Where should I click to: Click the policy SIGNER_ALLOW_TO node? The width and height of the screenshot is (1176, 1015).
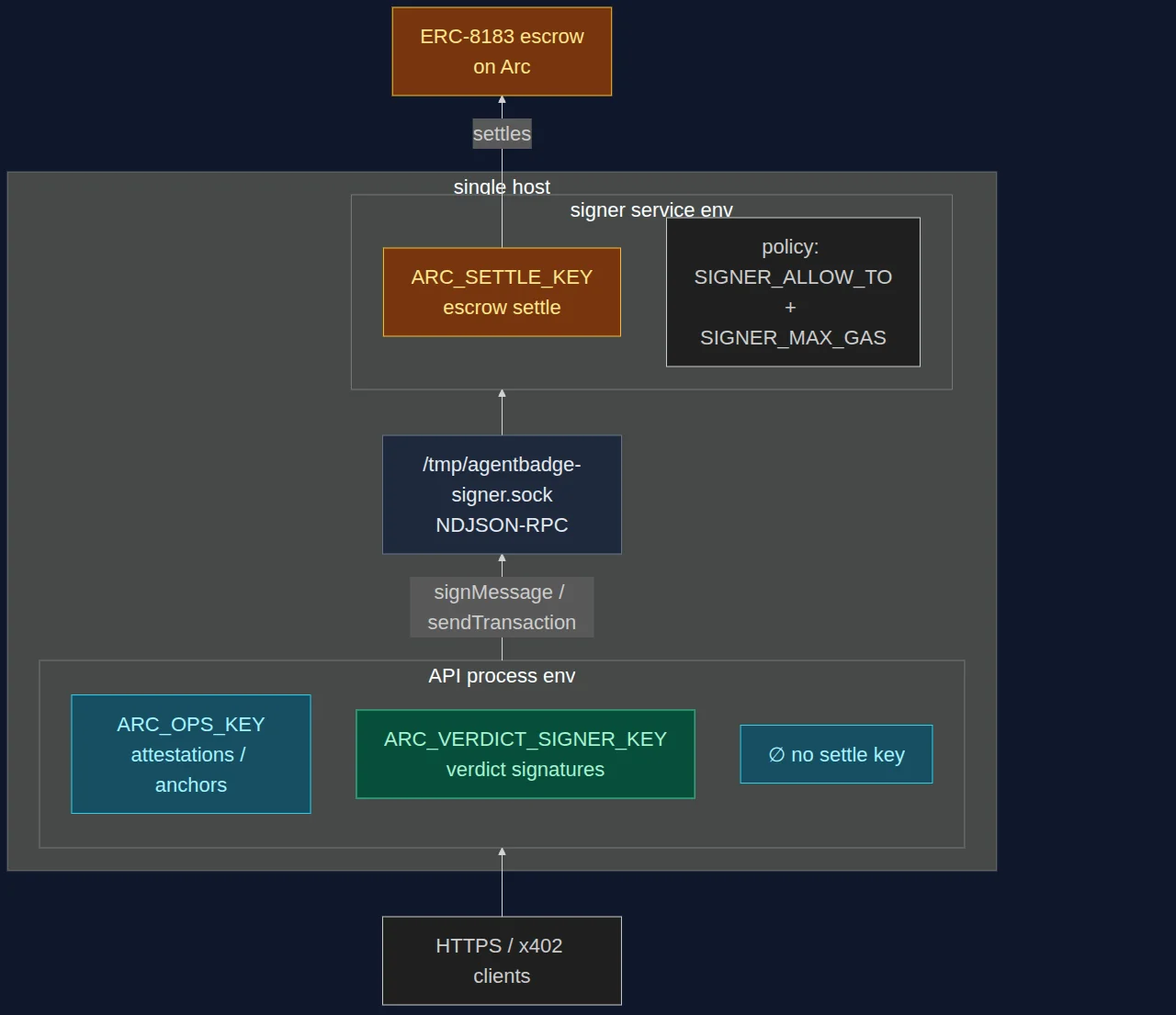(793, 292)
